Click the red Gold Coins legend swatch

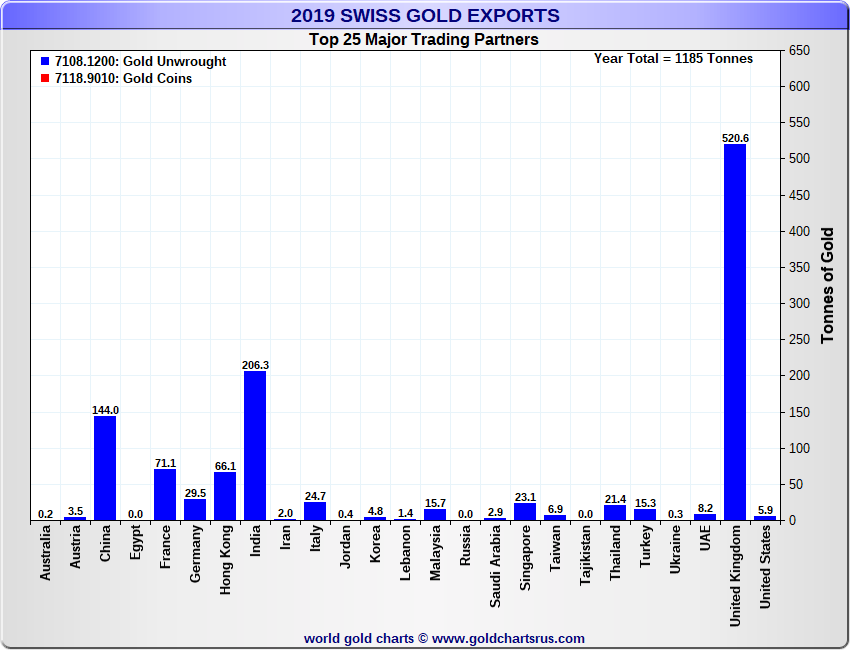(x=45, y=78)
